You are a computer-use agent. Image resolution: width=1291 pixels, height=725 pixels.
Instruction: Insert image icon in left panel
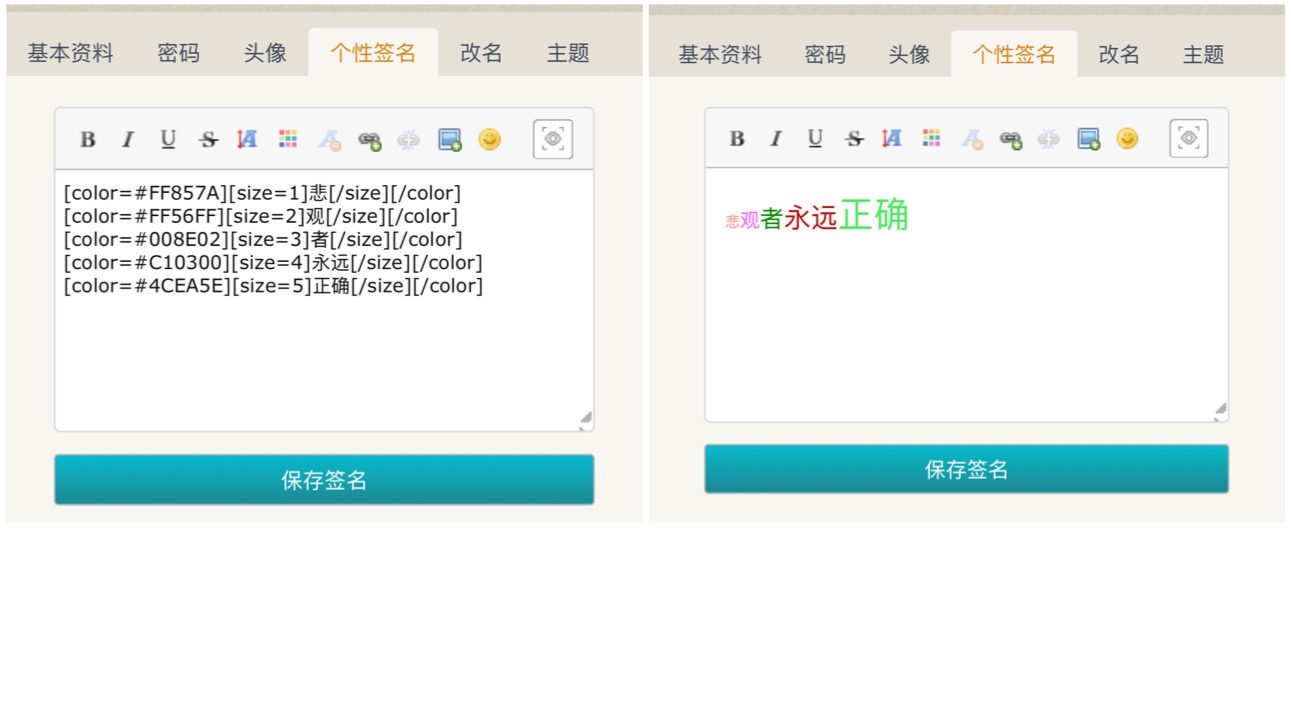tap(450, 140)
